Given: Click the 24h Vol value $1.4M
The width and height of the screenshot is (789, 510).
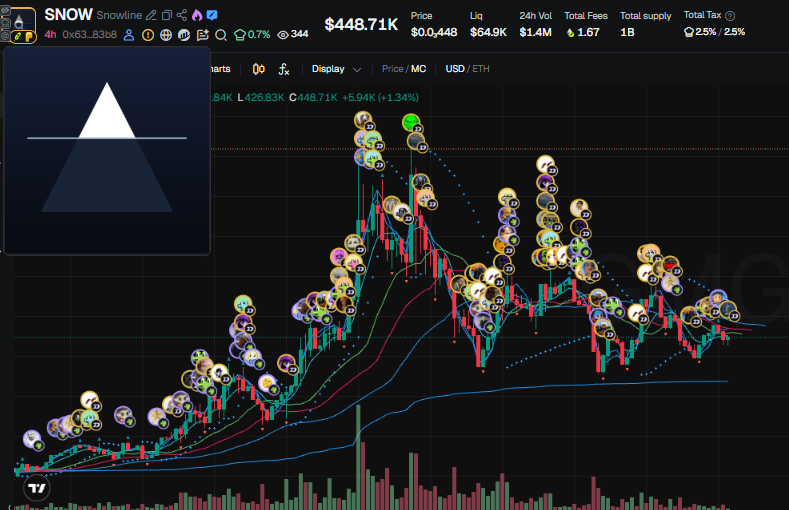Looking at the screenshot, I should pyautogui.click(x=535, y=33).
